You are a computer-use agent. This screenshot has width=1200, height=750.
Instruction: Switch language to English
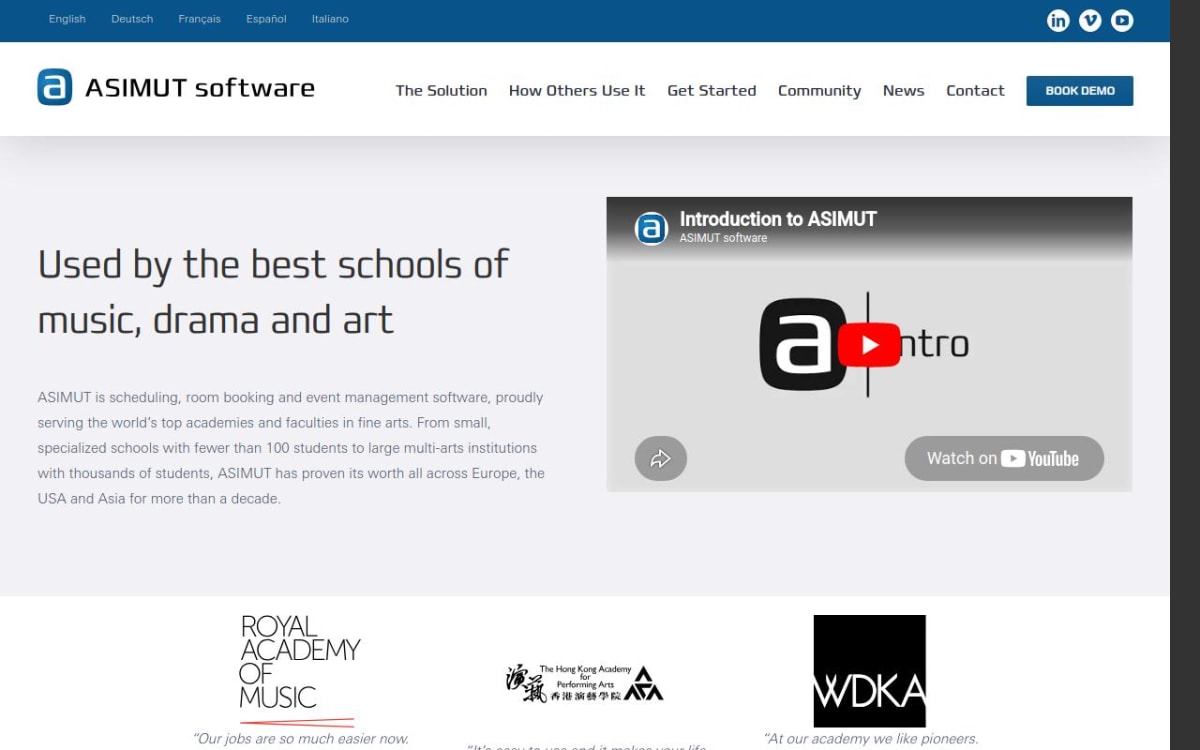point(67,19)
